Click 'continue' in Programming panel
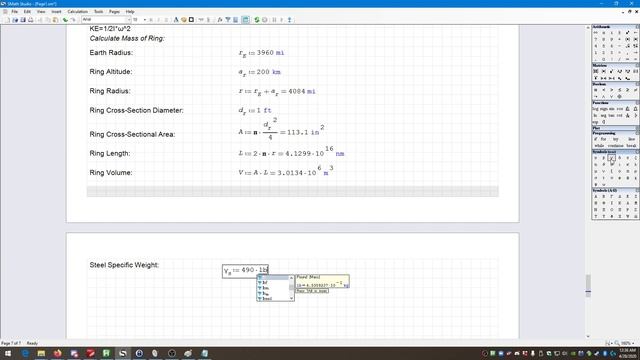Screen dimensions: 640x360 point(616,146)
